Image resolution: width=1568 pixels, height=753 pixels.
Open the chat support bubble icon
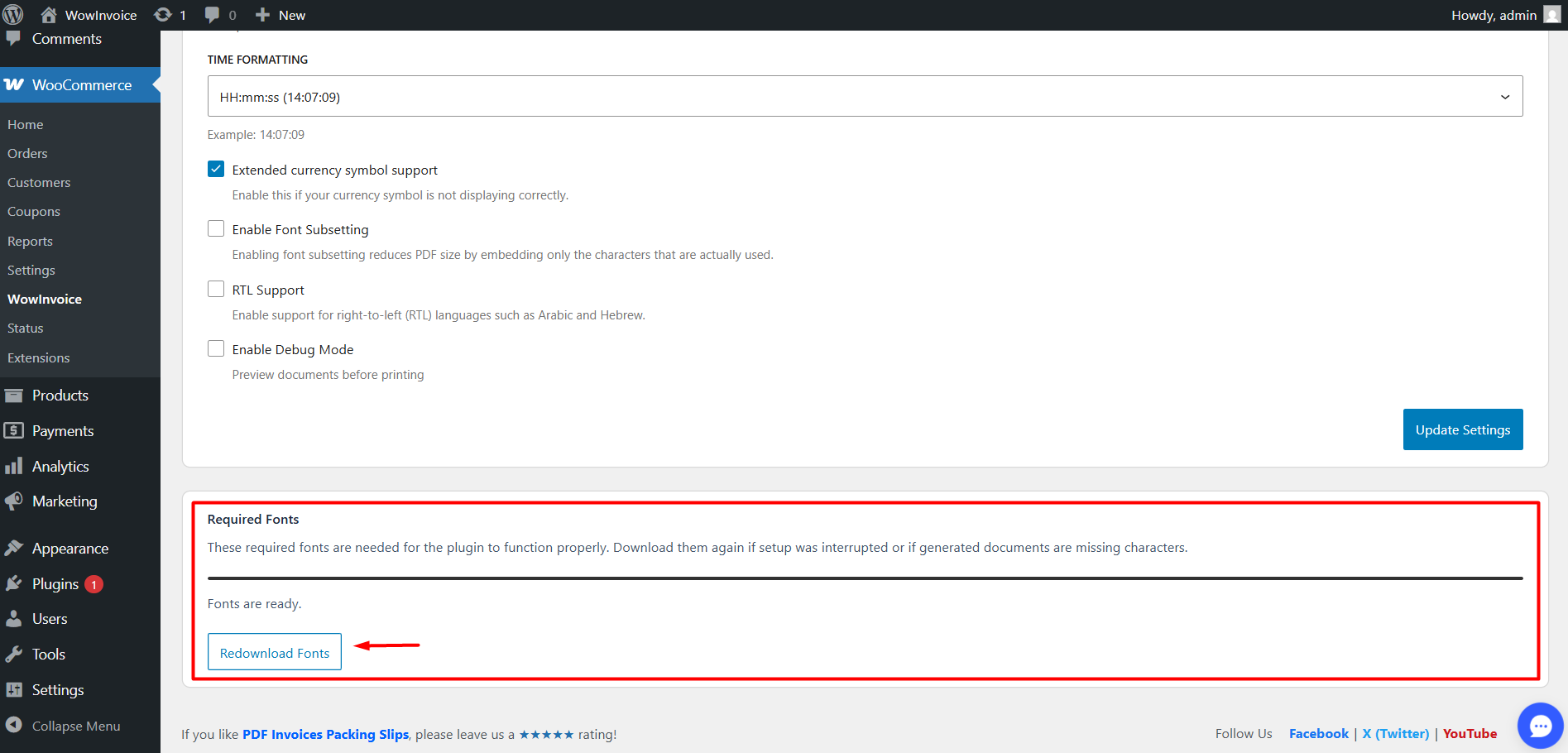(1541, 726)
